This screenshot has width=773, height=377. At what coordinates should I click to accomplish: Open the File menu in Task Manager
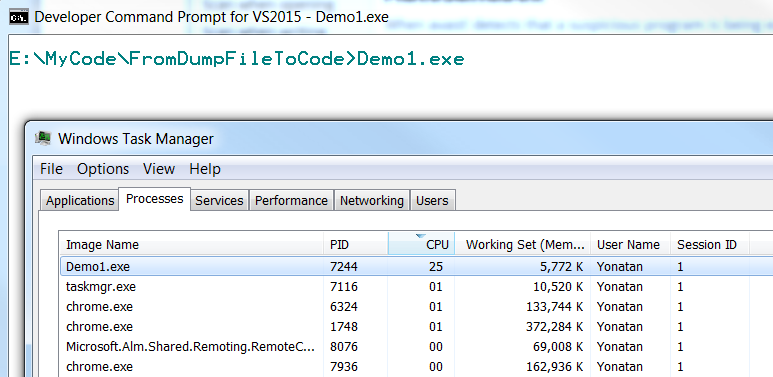tap(51, 169)
